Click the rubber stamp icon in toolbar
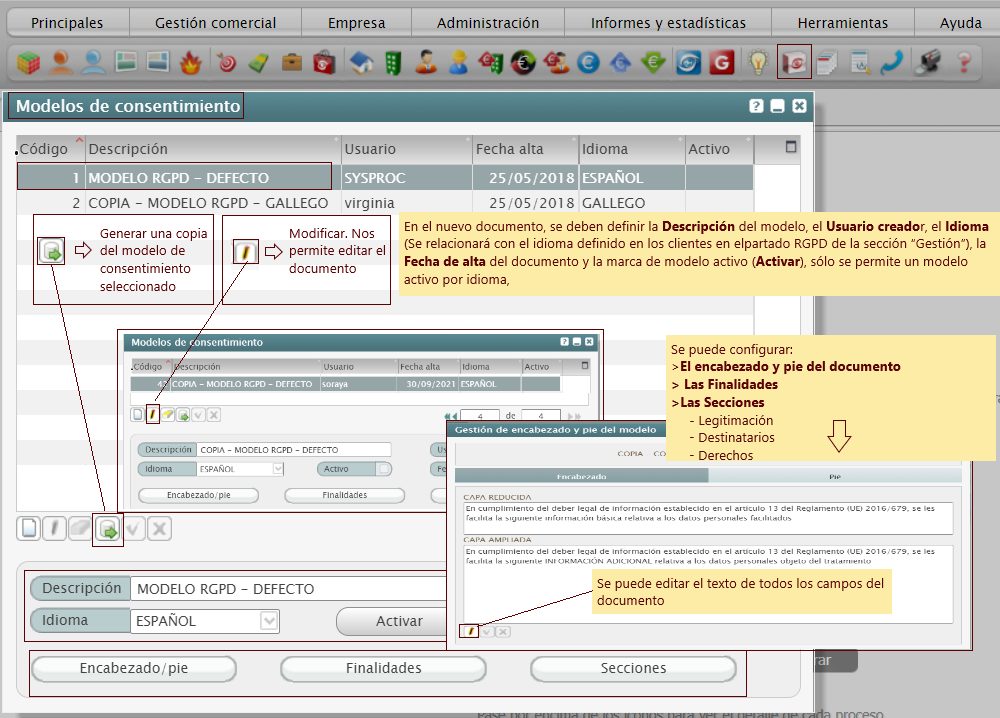This screenshot has width=1000, height=718. (x=928, y=62)
